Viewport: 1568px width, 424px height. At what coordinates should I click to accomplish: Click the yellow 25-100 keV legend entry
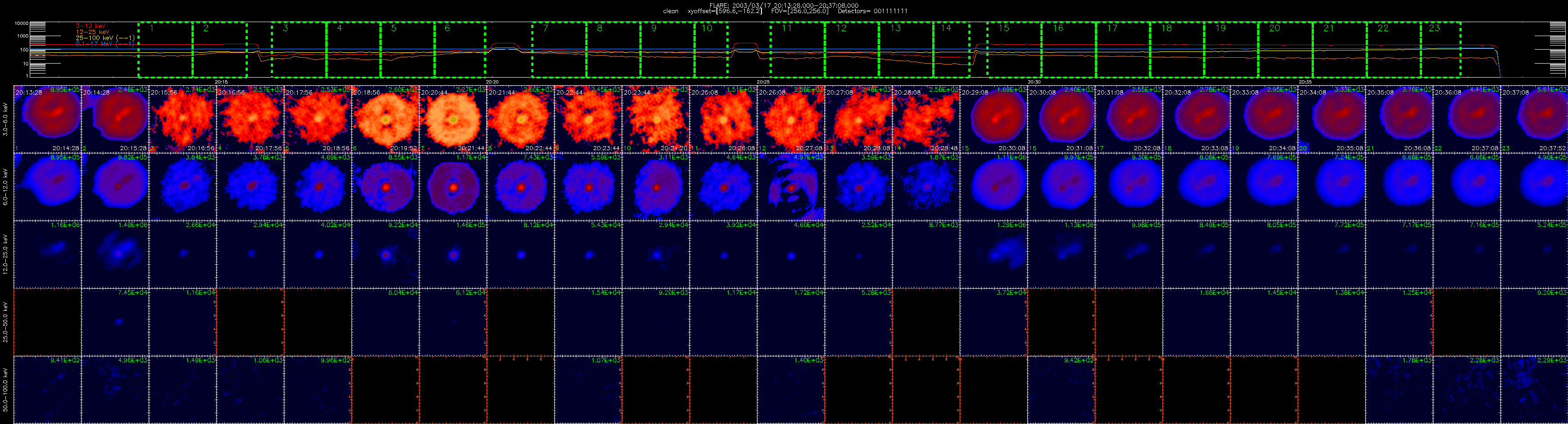coord(105,38)
